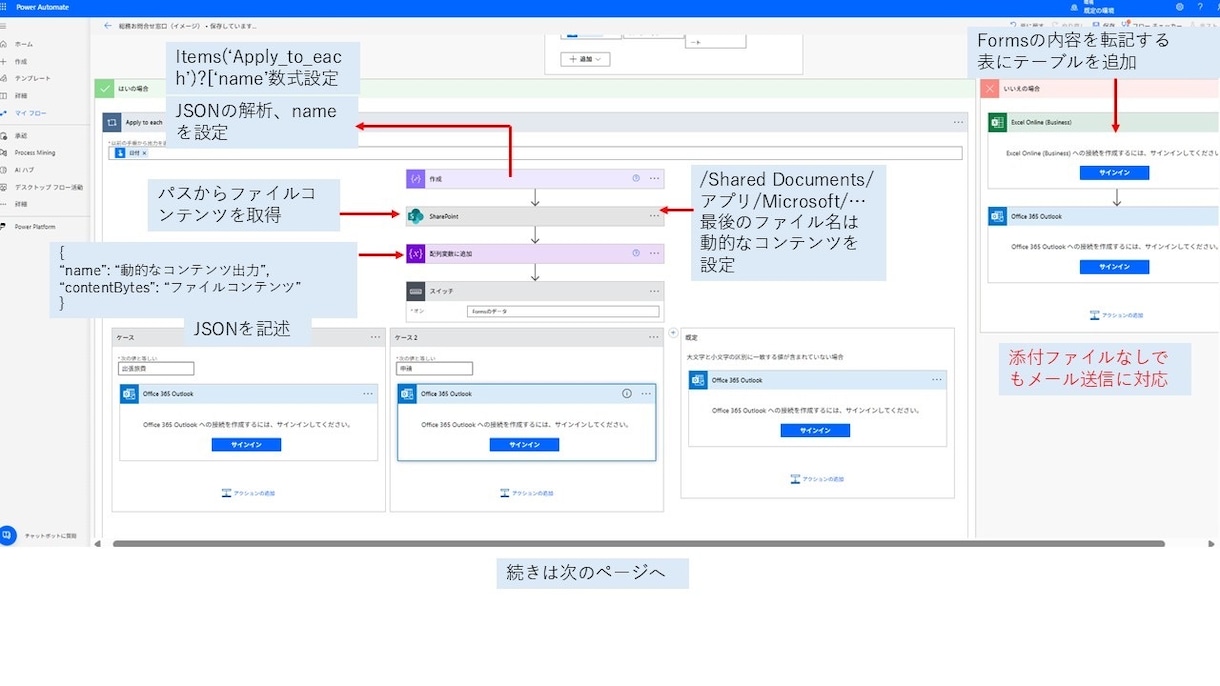This screenshot has height=686, width=1220.
Task: Click サインイン in 既定 Outlook card
Action: pyautogui.click(x=815, y=431)
